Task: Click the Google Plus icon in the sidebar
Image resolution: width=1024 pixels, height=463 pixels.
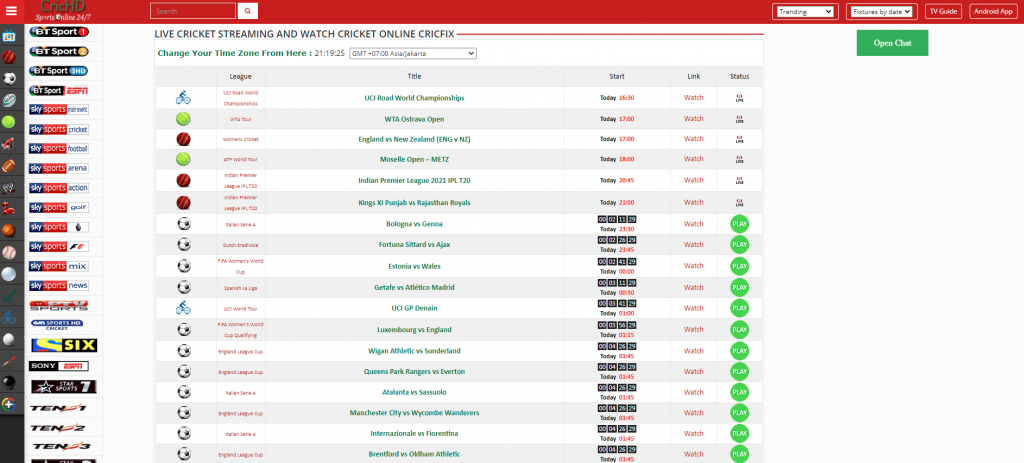Action: pyautogui.click(x=9, y=404)
